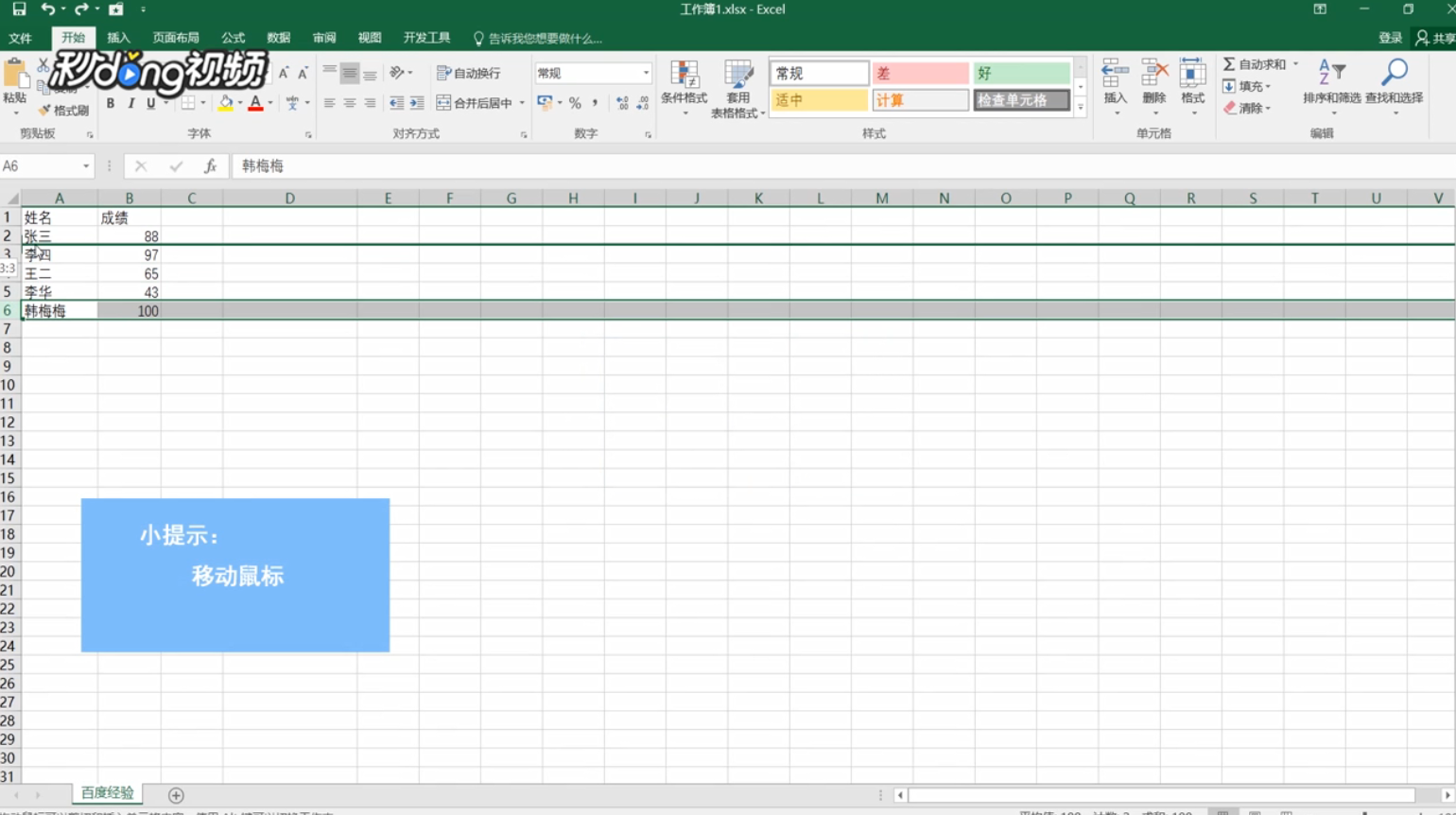Open the File (文件) tab
The image size is (1456, 815).
[x=20, y=39]
